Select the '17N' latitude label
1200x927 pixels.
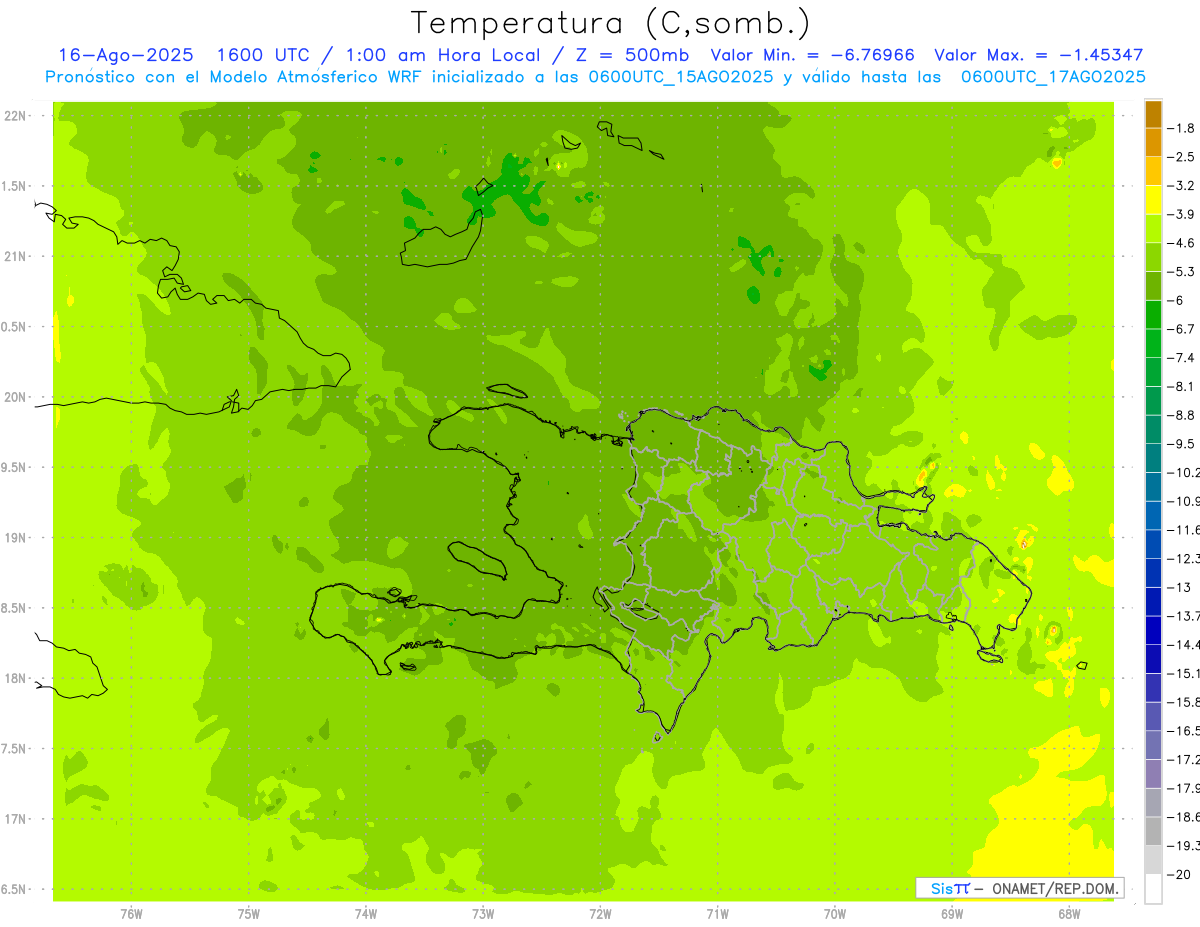pyautogui.click(x=15, y=819)
